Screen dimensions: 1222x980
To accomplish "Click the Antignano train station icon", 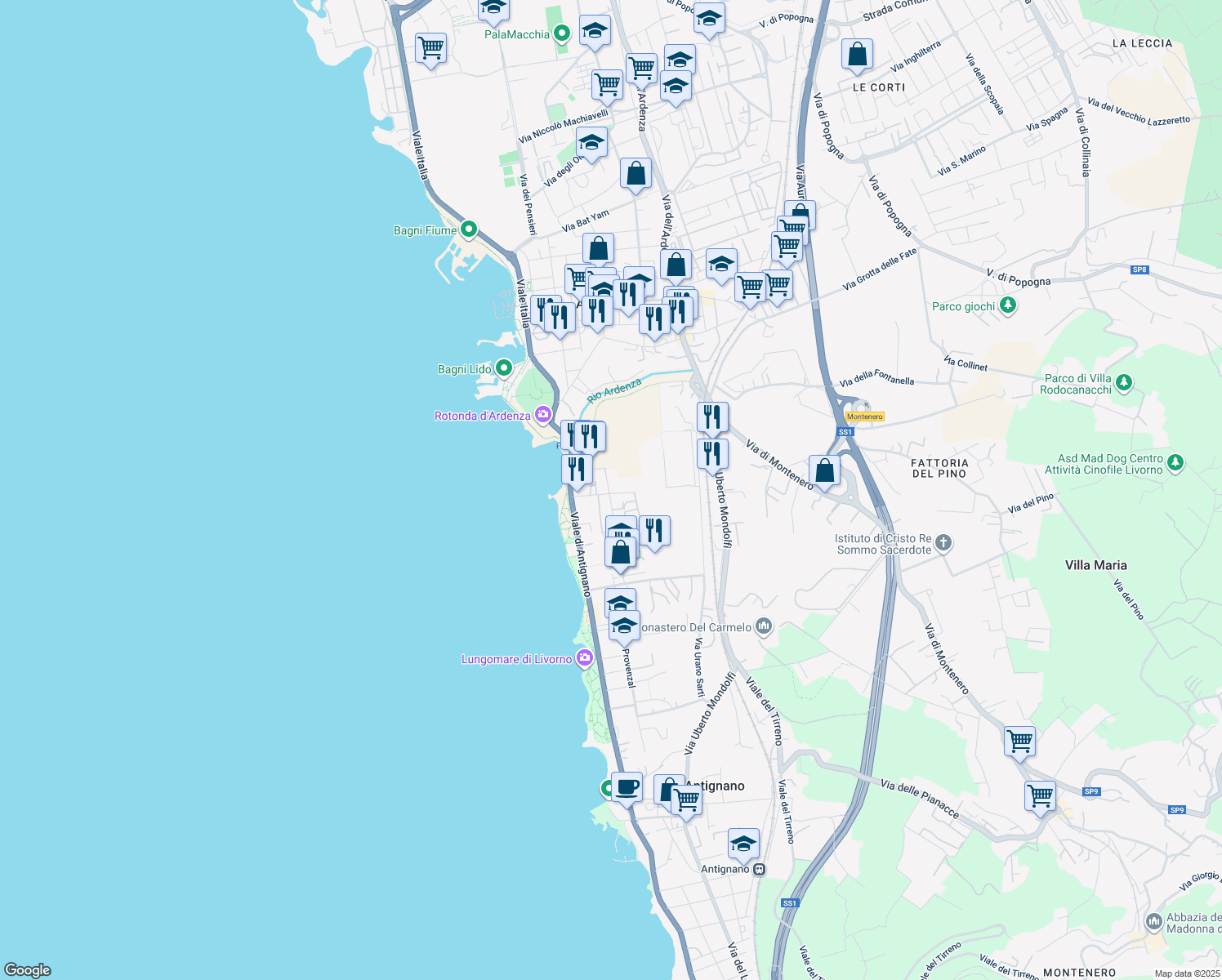I will [x=760, y=870].
